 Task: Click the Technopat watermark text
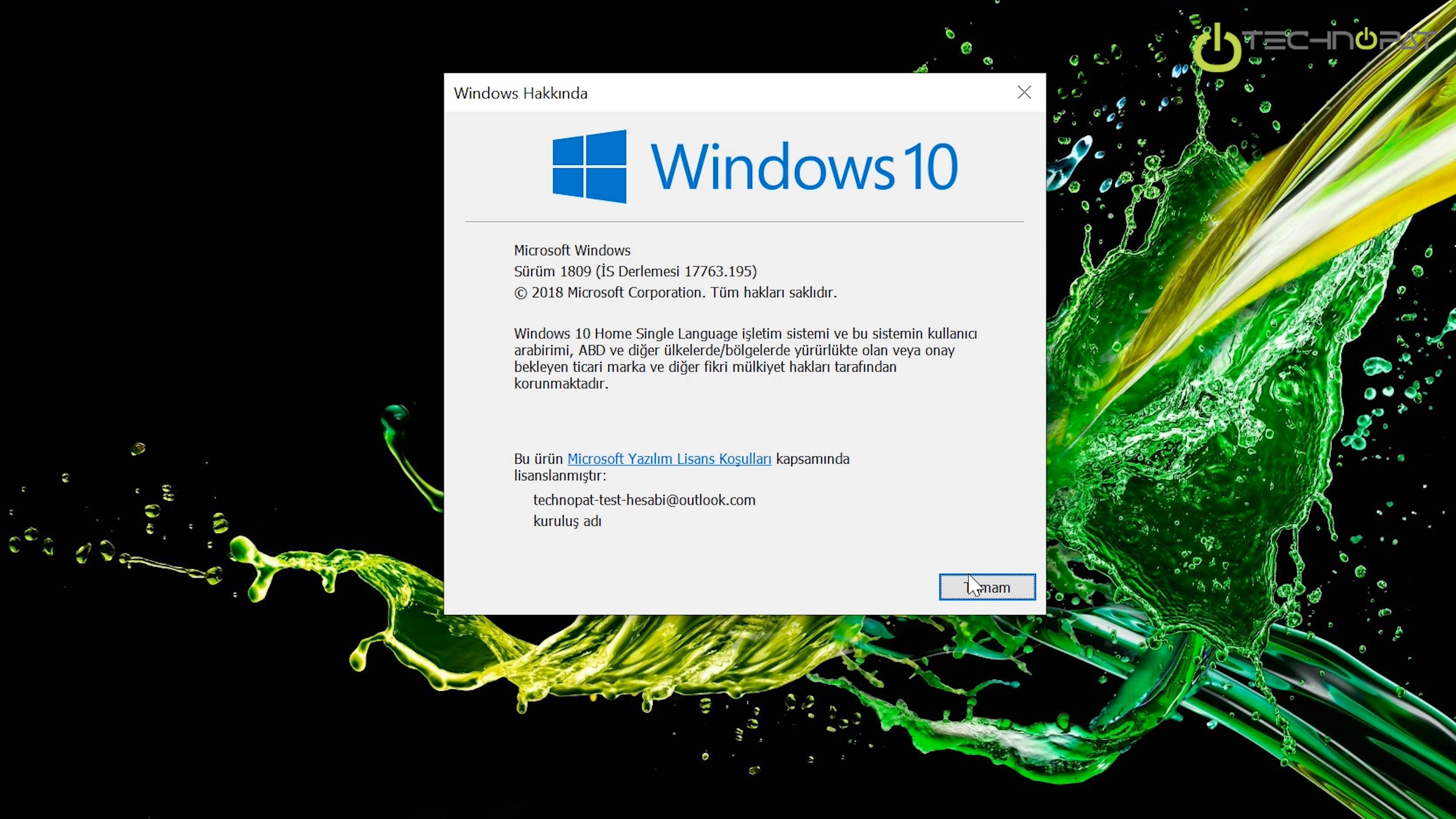(x=1340, y=41)
